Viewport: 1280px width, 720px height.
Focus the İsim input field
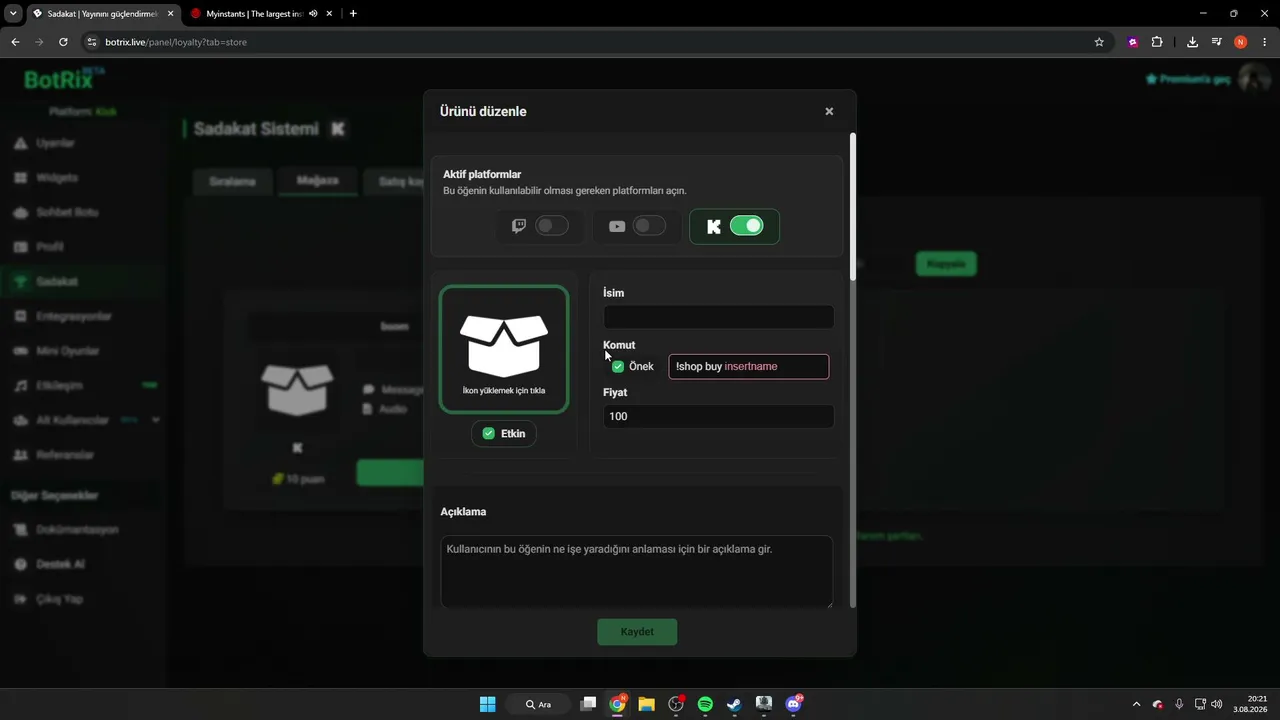click(718, 317)
